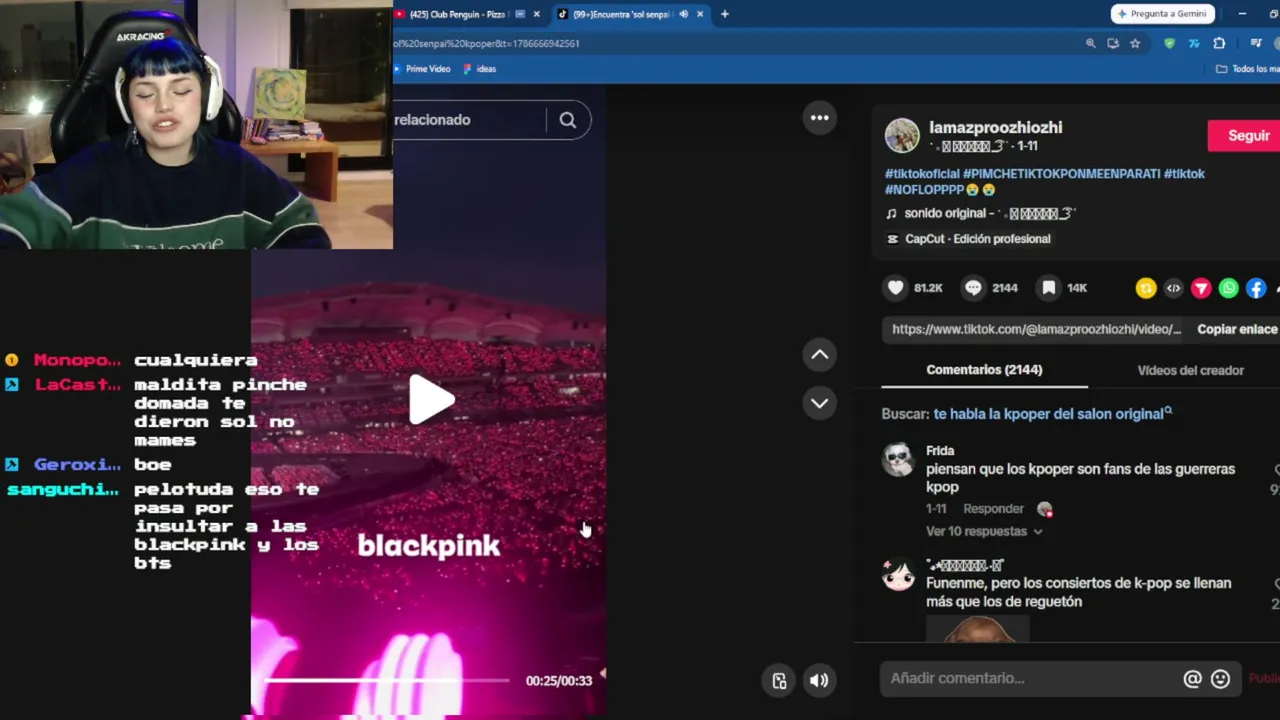Open the three-dots more options menu

pos(819,118)
